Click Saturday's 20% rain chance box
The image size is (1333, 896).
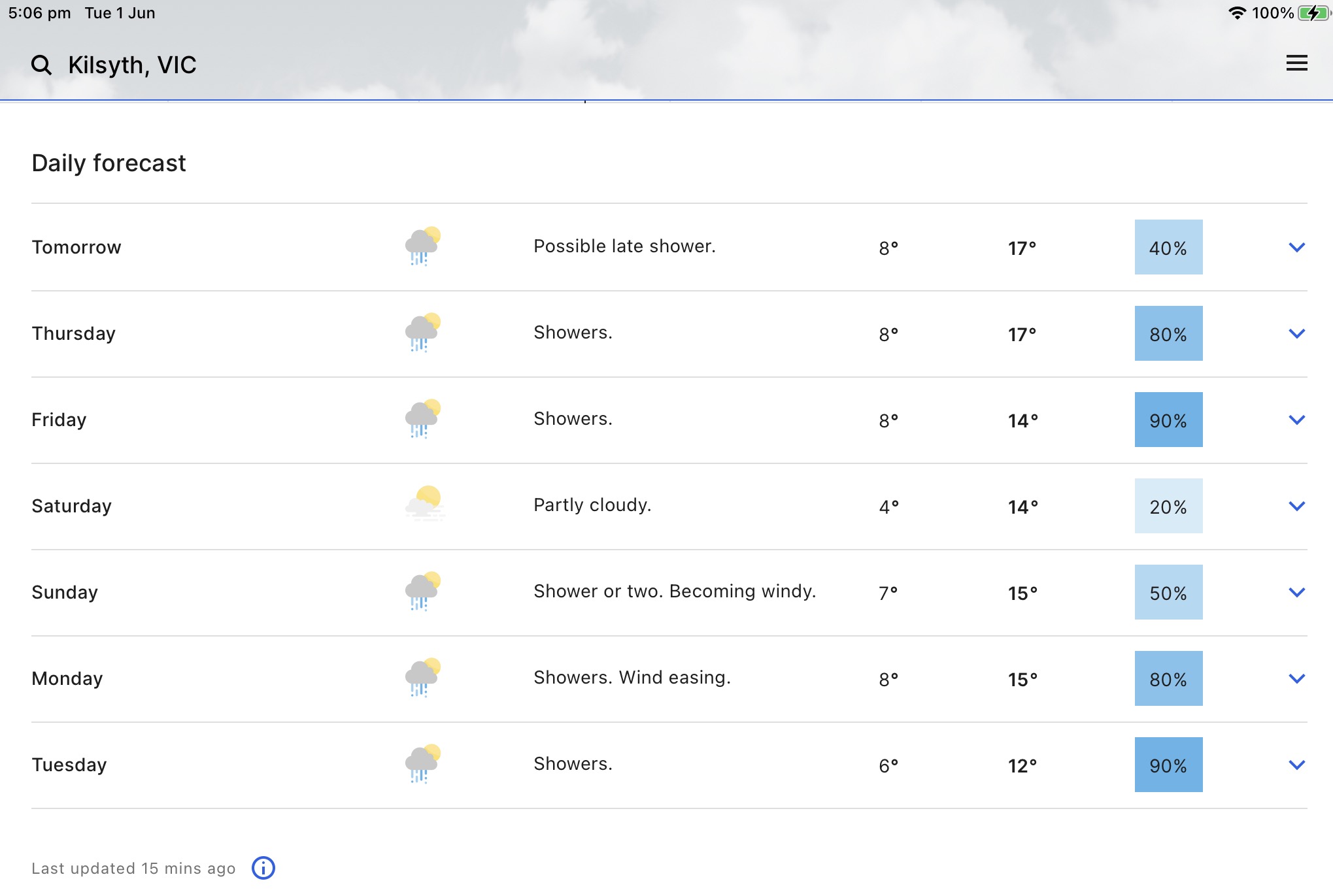(x=1168, y=506)
